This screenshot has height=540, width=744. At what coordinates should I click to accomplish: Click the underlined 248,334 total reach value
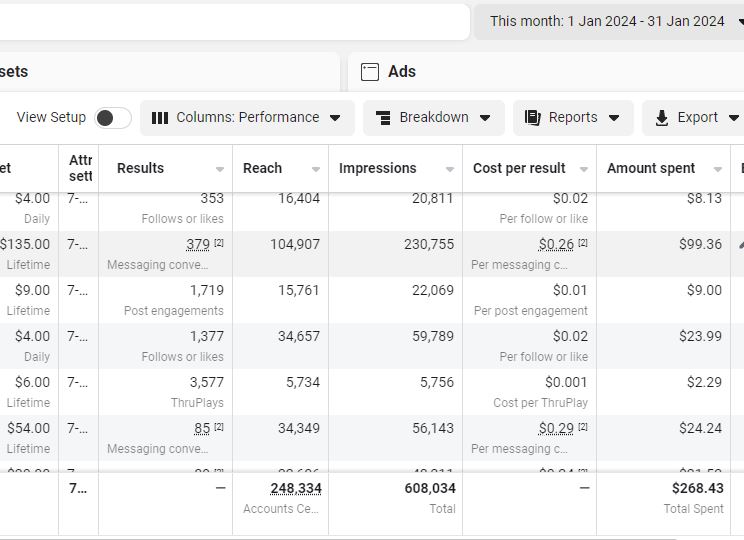(296, 488)
